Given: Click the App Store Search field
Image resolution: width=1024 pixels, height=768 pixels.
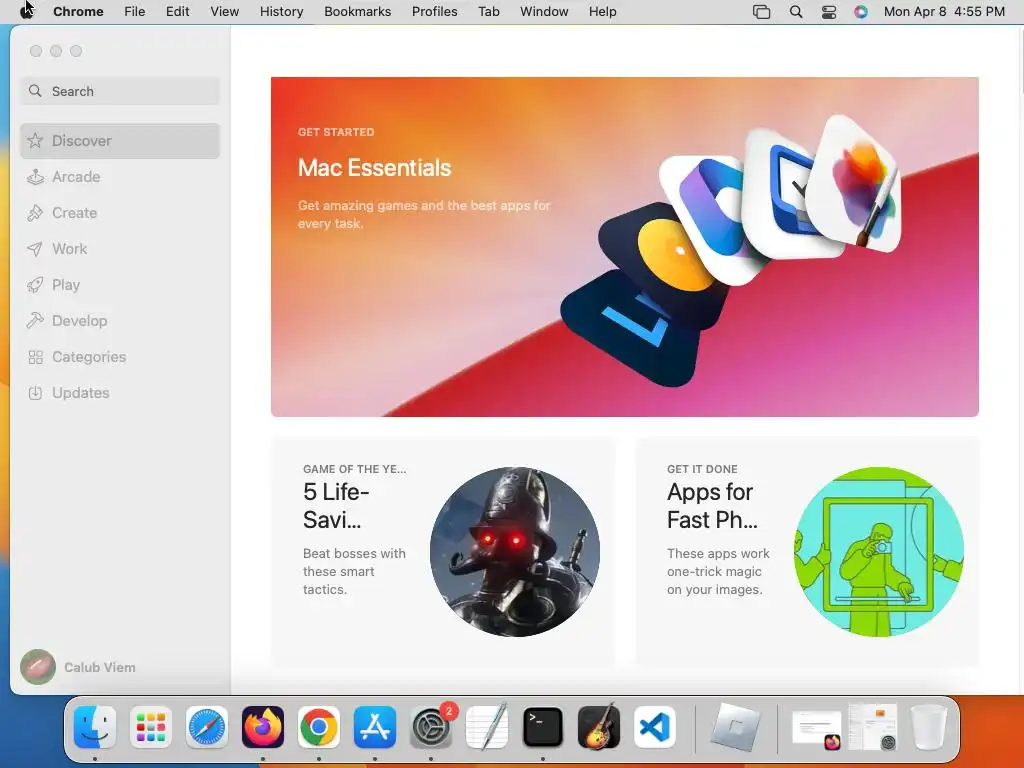Looking at the screenshot, I should (x=120, y=91).
